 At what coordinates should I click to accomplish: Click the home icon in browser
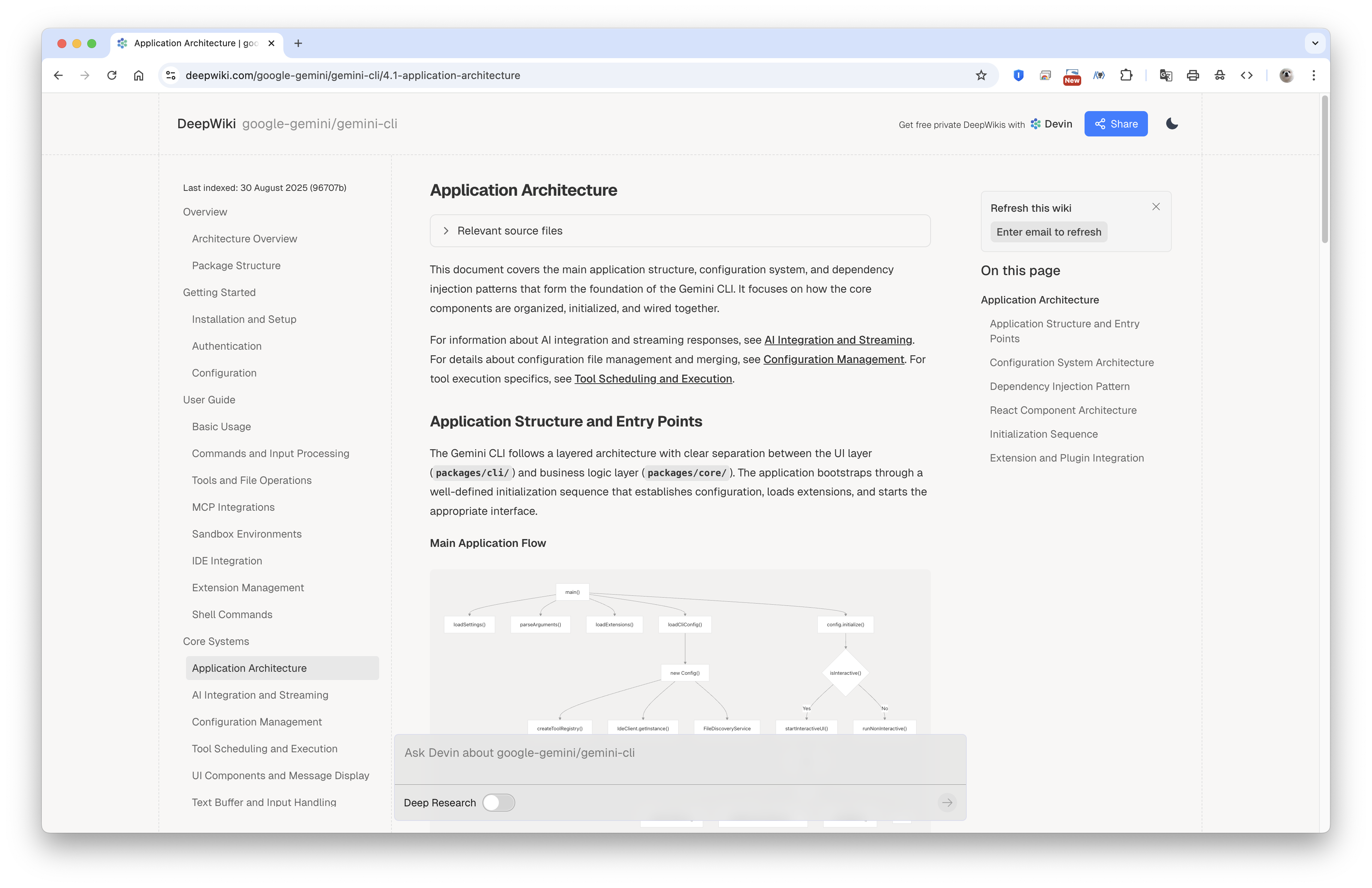pos(139,75)
